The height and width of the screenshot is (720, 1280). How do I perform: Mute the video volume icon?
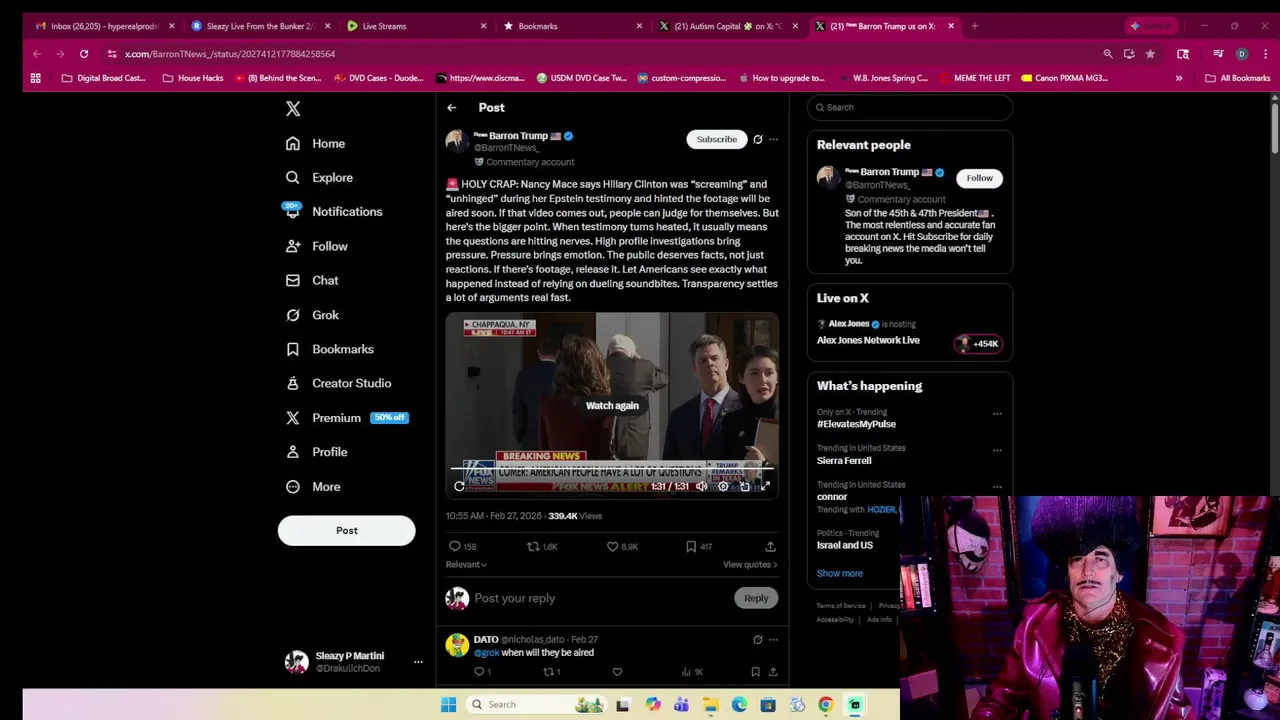coord(702,487)
